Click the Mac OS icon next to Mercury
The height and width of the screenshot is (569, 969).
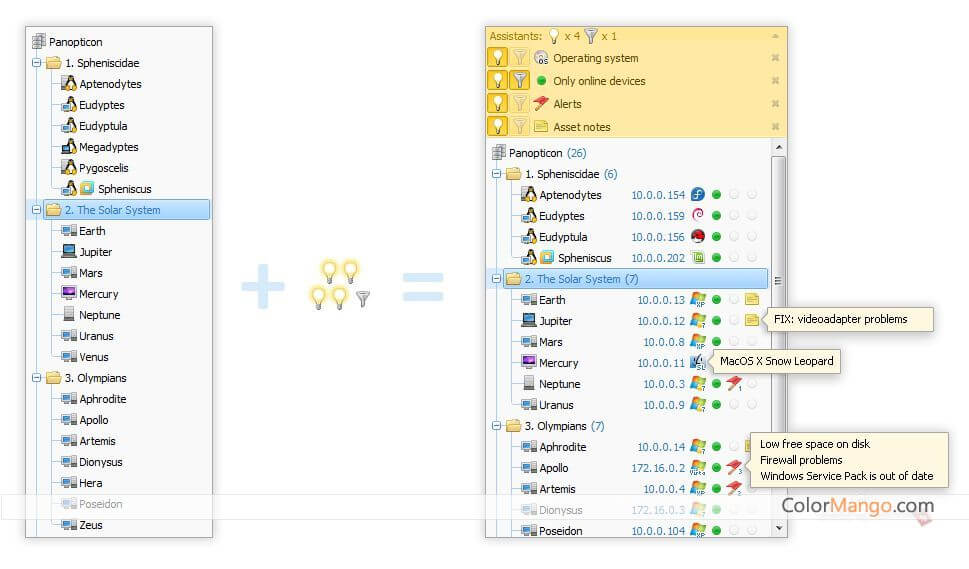pos(698,363)
